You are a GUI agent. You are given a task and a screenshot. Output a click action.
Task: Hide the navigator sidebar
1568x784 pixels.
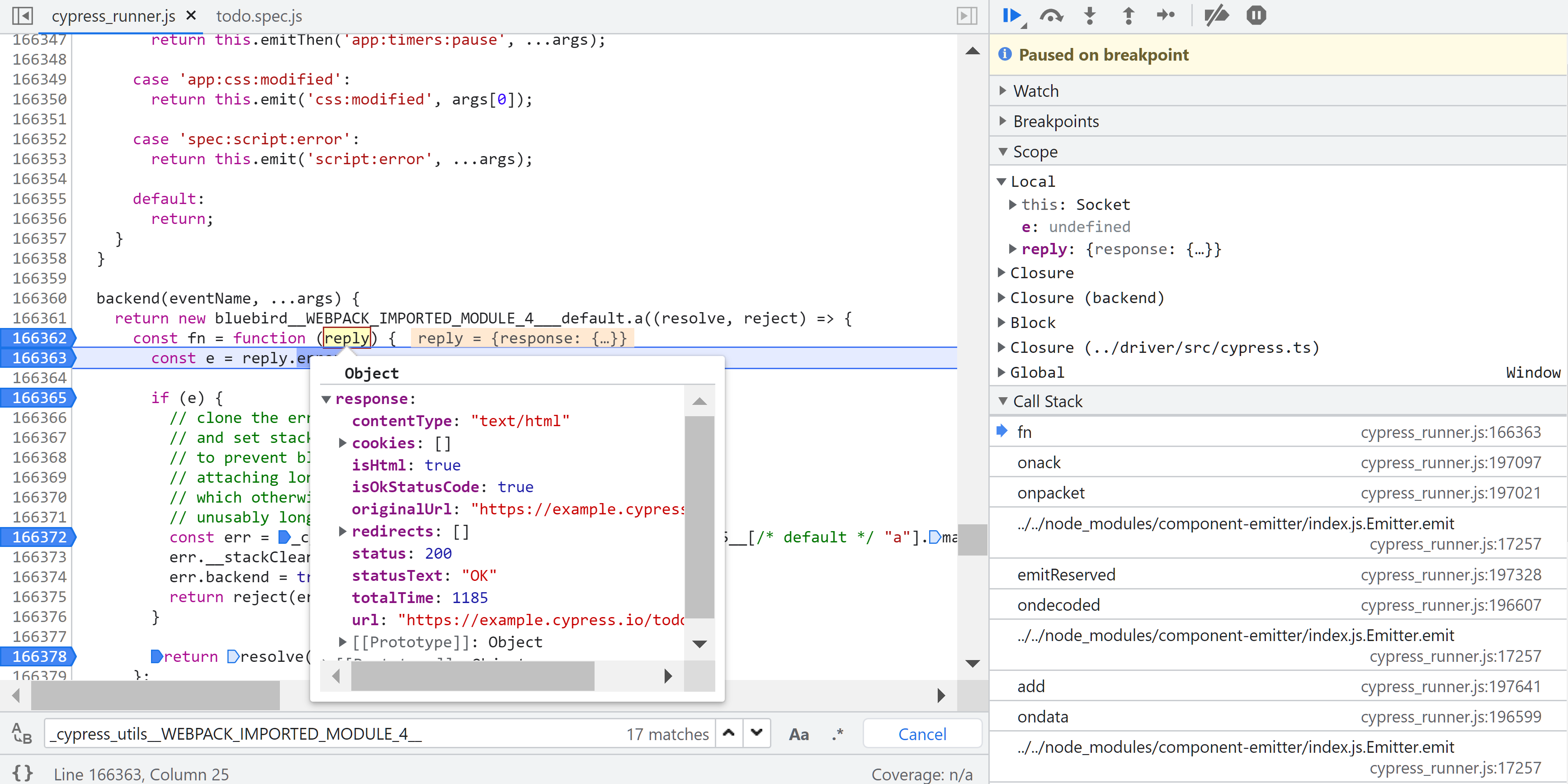tap(23, 15)
